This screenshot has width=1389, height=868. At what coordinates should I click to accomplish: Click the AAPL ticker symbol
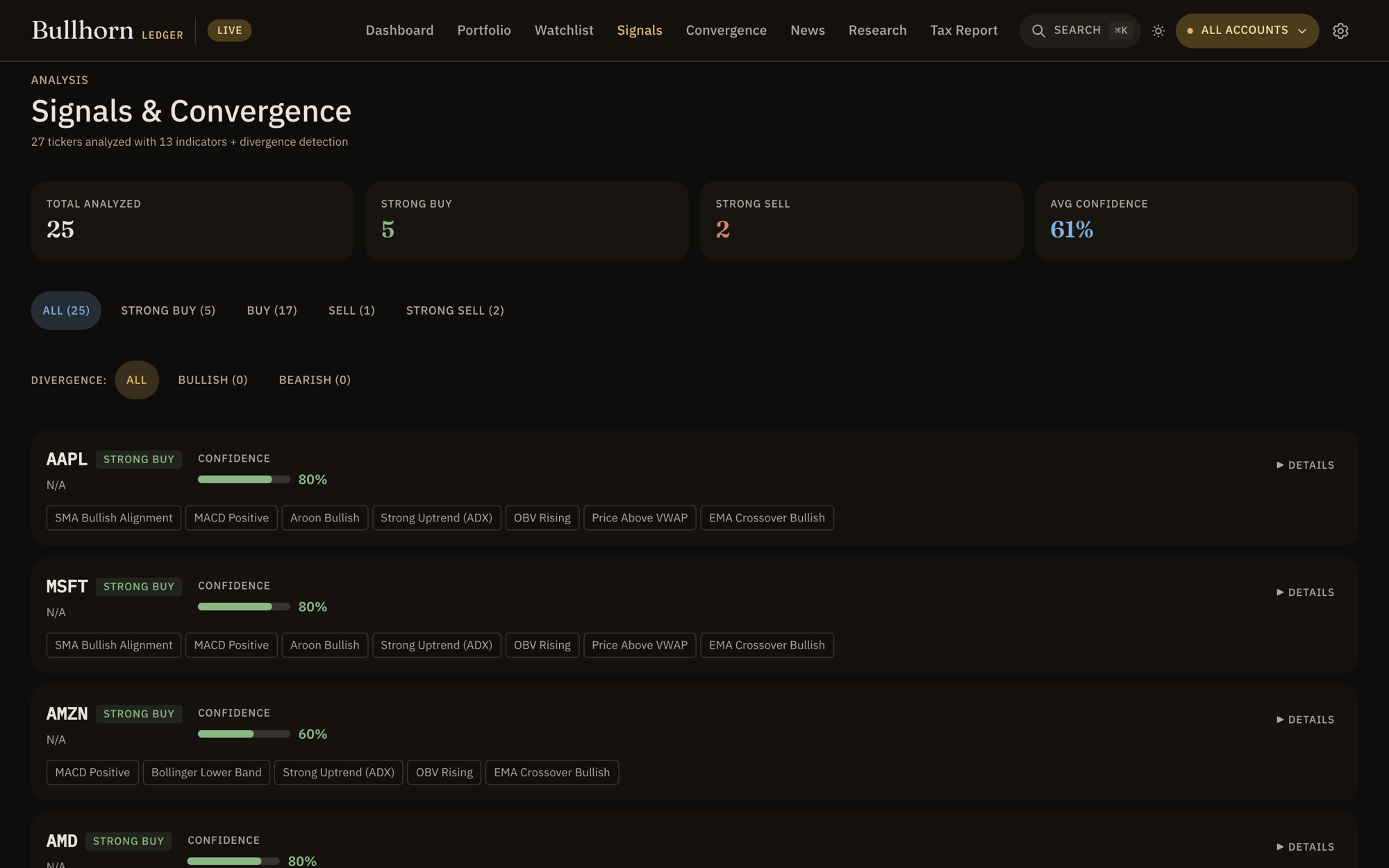pos(67,459)
